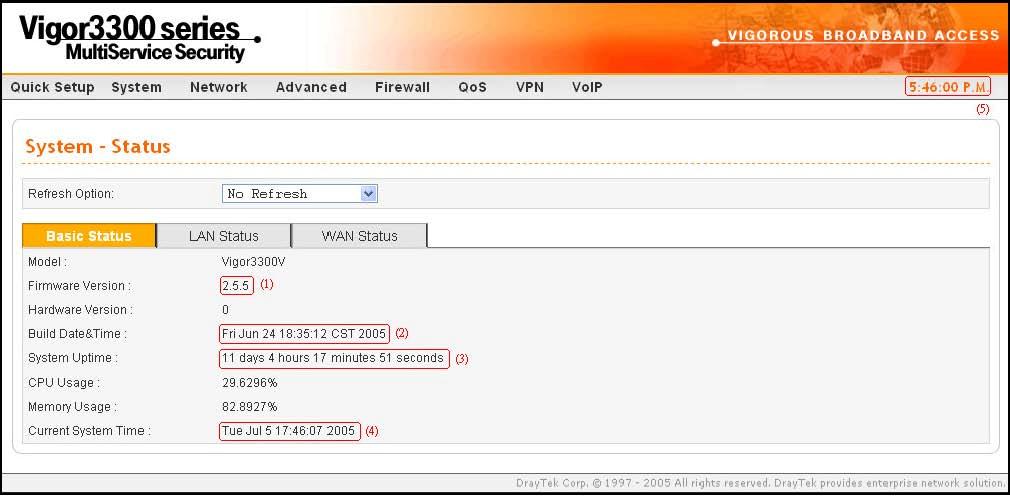Open the VPN menu
This screenshot has height=496, width=1010.
click(529, 87)
